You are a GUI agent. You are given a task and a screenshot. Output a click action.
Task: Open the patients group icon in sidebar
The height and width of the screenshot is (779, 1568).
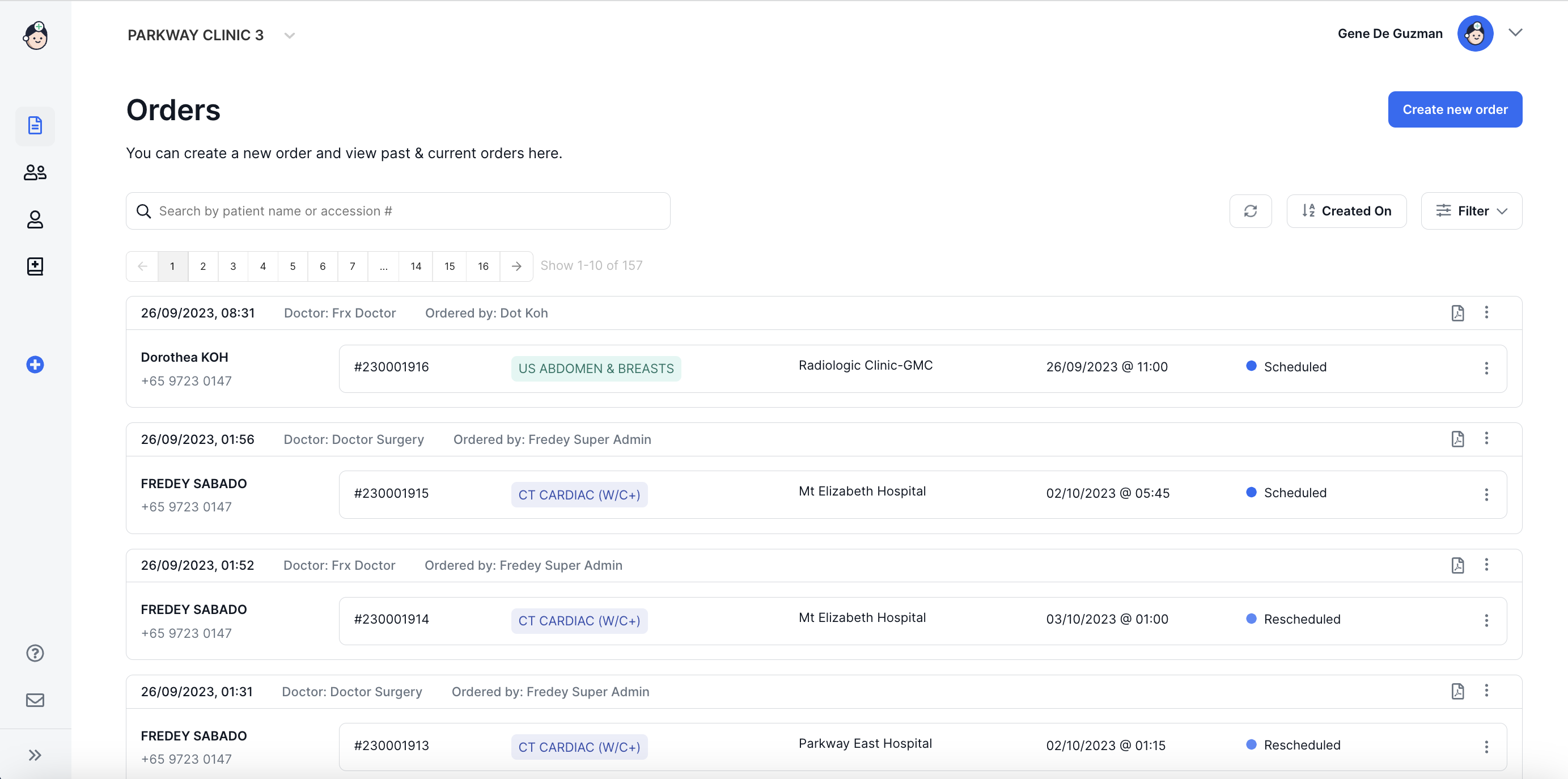click(x=35, y=173)
